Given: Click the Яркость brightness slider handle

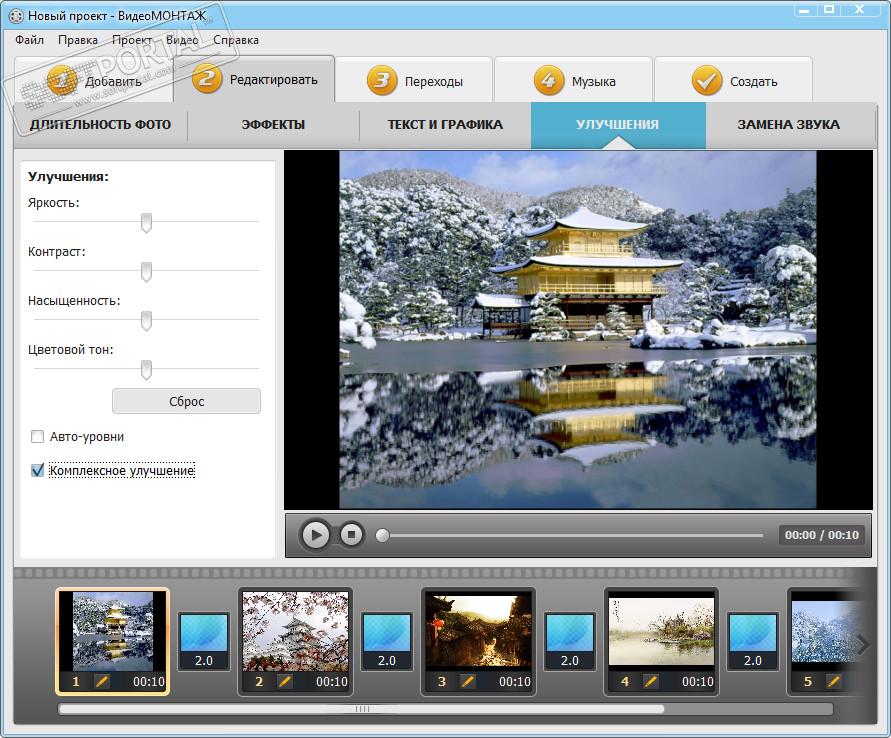Looking at the screenshot, I should [146, 222].
